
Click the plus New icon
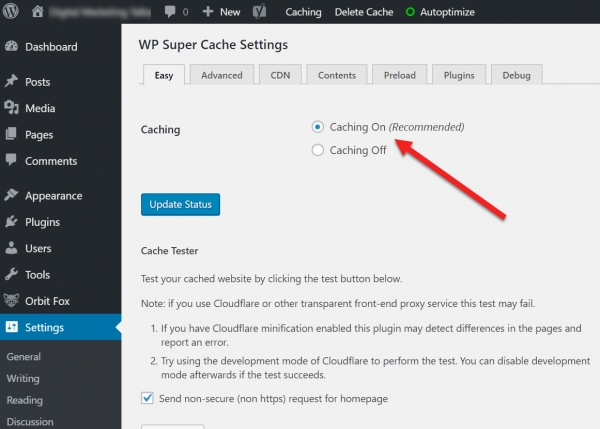pos(208,11)
